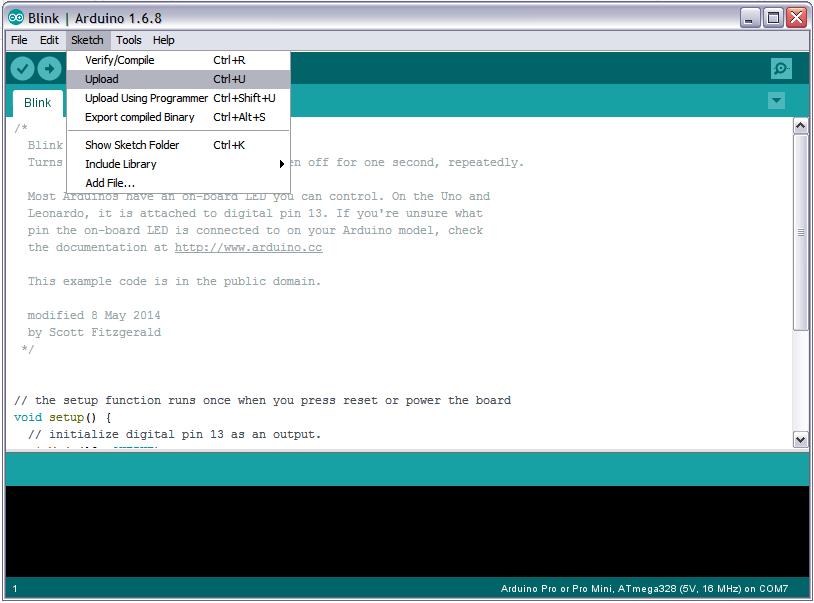
Task: Open the Help menu
Action: pyautogui.click(x=164, y=40)
